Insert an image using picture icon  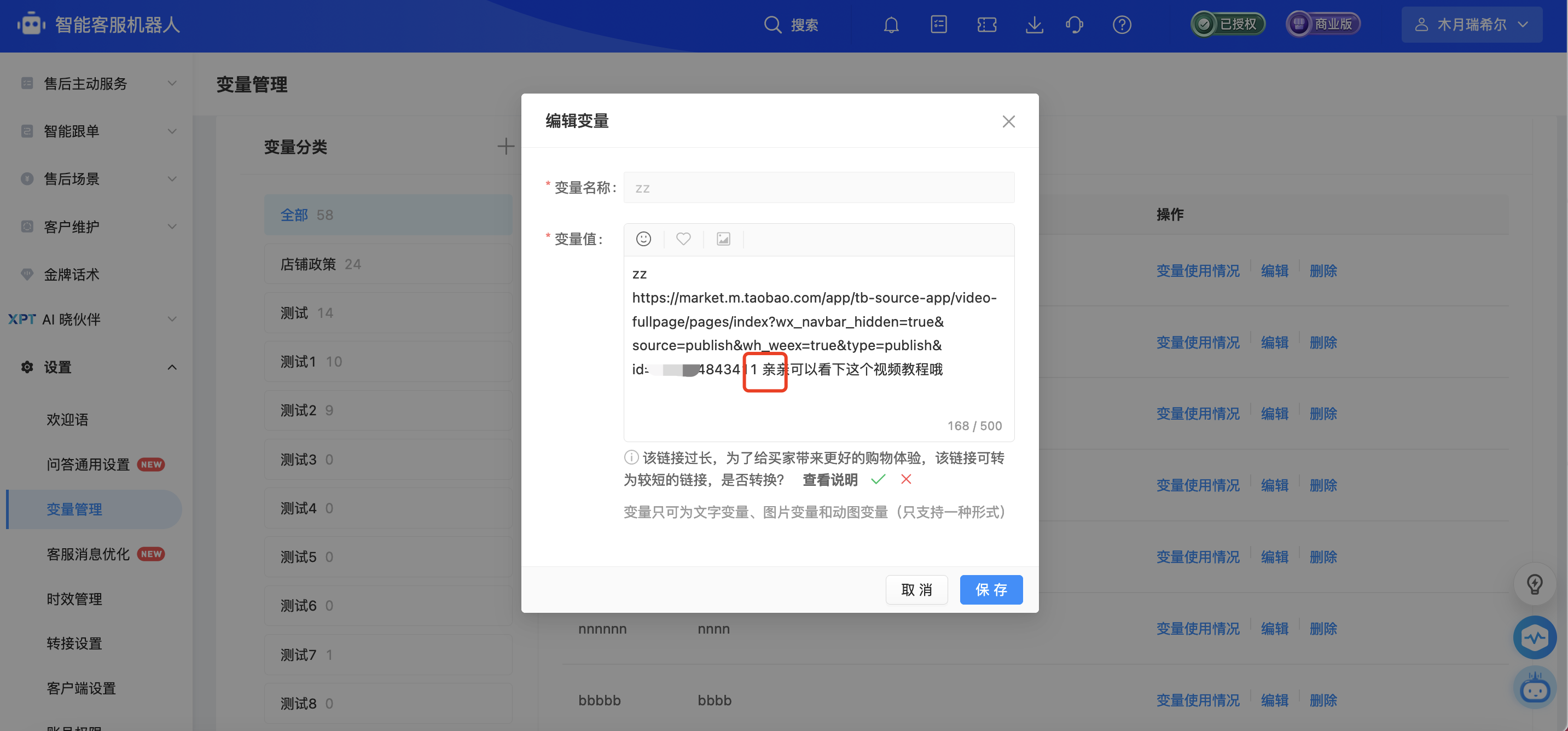click(x=723, y=239)
